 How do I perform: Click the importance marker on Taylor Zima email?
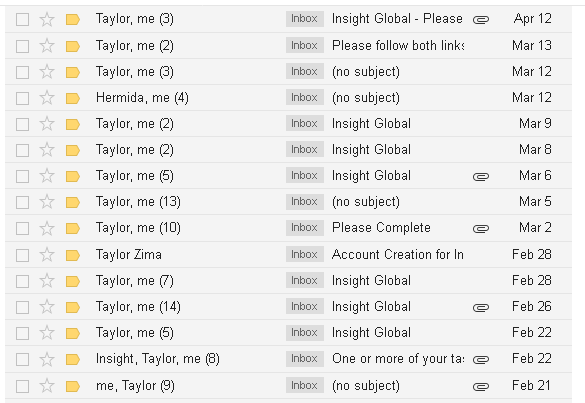pos(73,255)
